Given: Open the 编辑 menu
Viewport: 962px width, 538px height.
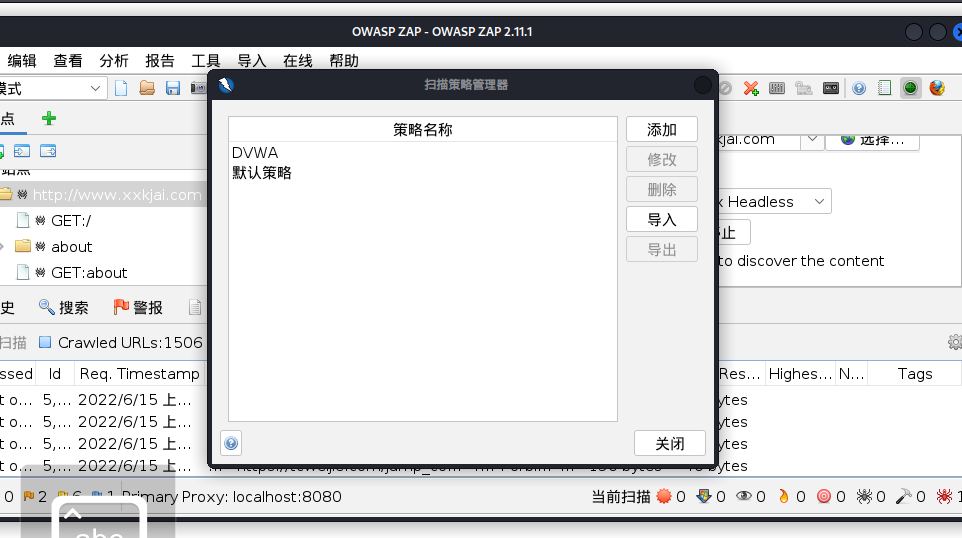Looking at the screenshot, I should (x=22, y=61).
